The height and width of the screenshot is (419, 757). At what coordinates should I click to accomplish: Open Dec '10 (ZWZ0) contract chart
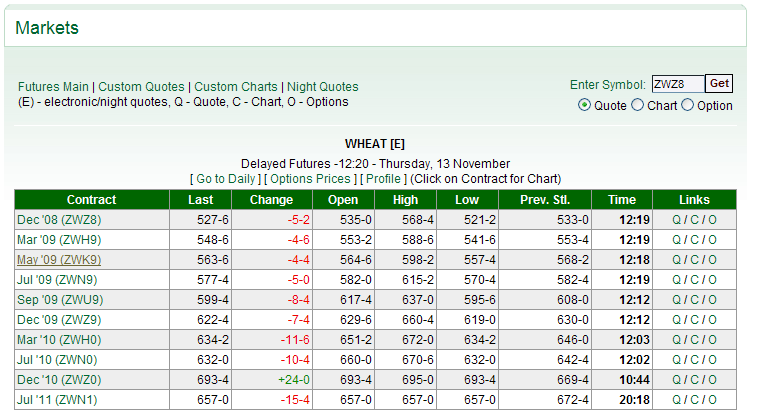[x=59, y=380]
